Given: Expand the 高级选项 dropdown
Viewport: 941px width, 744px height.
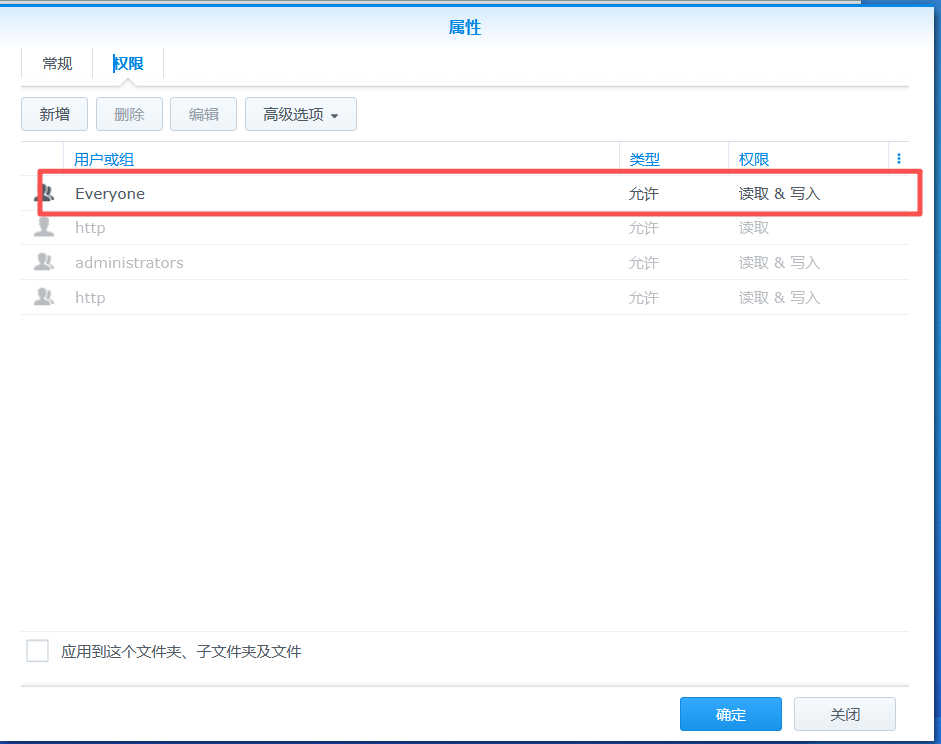Looking at the screenshot, I should pyautogui.click(x=301, y=114).
